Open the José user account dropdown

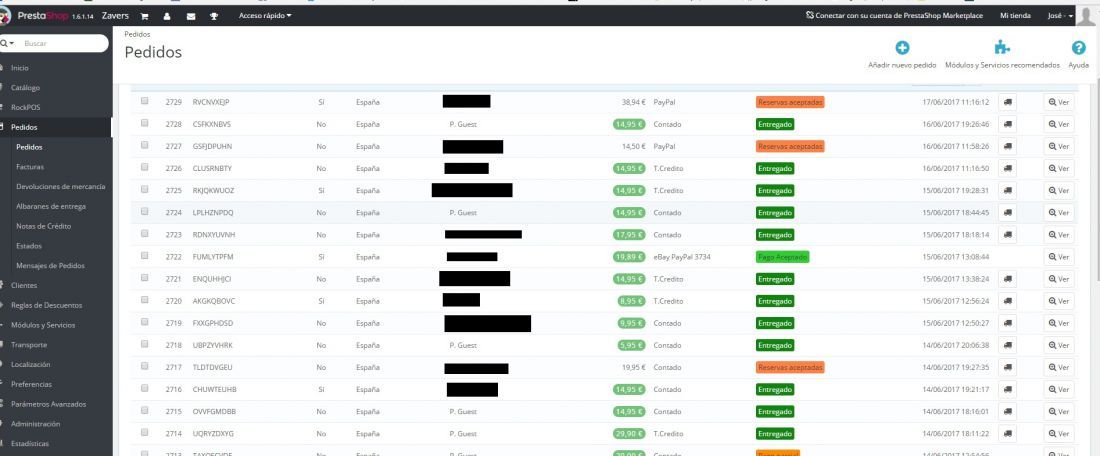(x=1060, y=15)
